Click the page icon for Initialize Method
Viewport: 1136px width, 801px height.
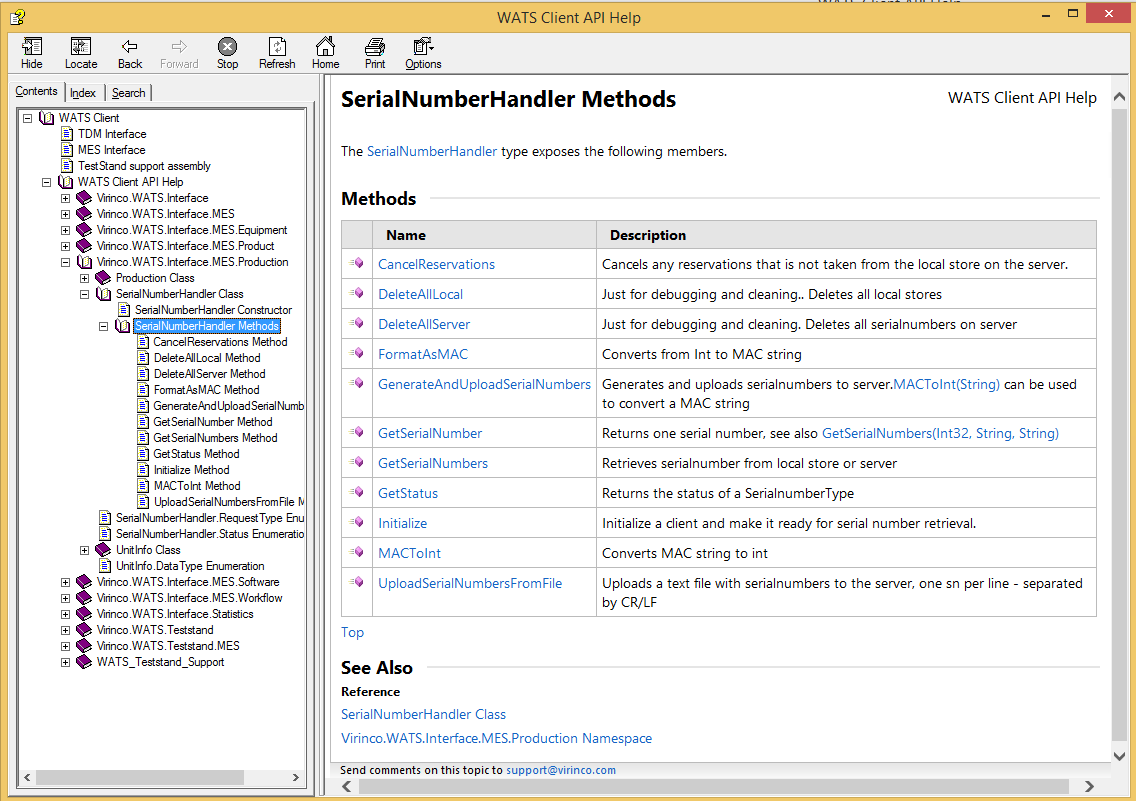[143, 470]
